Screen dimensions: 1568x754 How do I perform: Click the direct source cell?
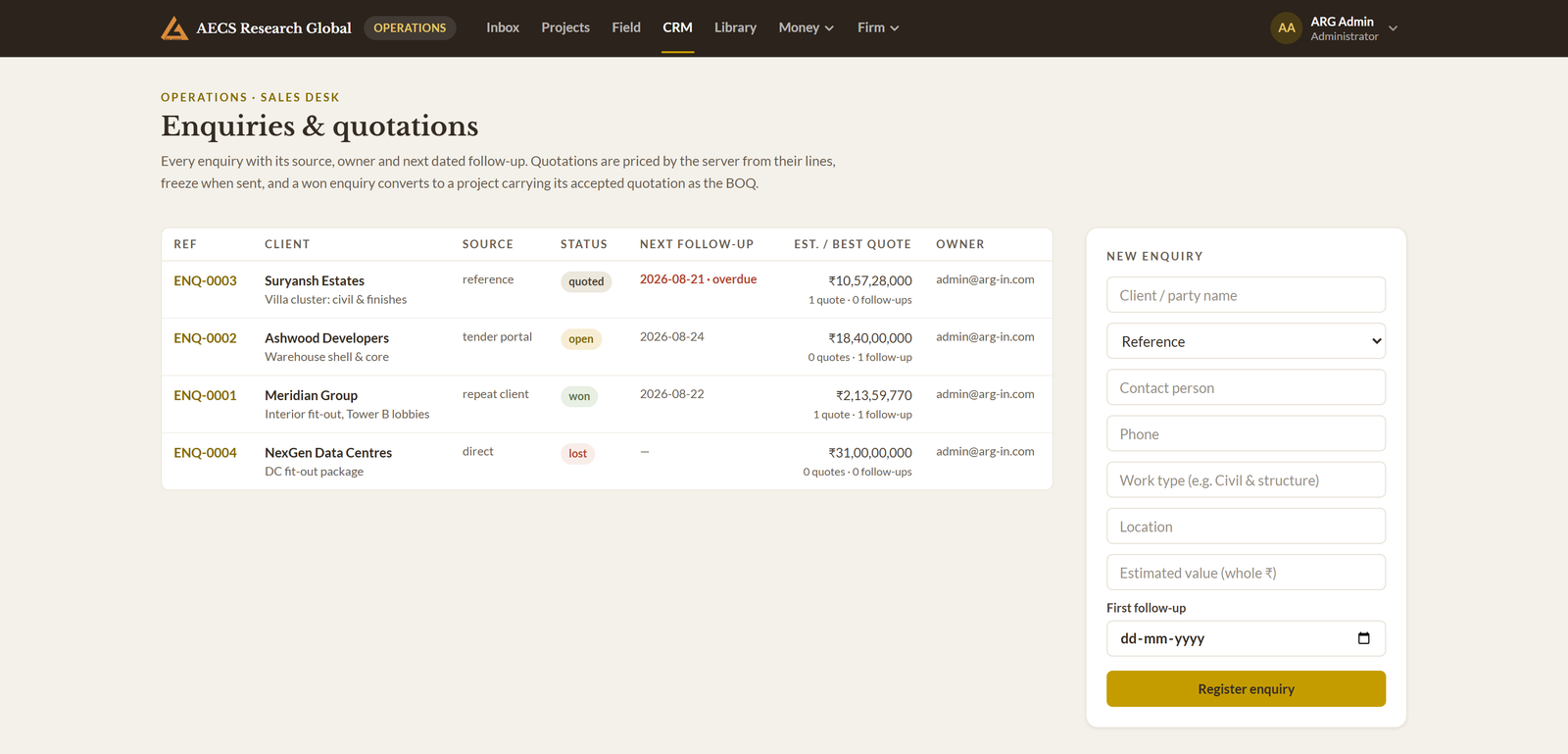478,451
